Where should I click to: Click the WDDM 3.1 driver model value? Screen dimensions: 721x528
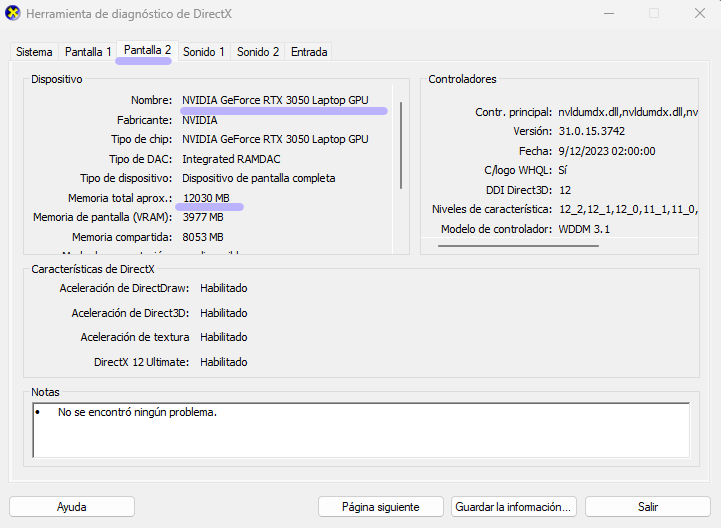click(584, 229)
